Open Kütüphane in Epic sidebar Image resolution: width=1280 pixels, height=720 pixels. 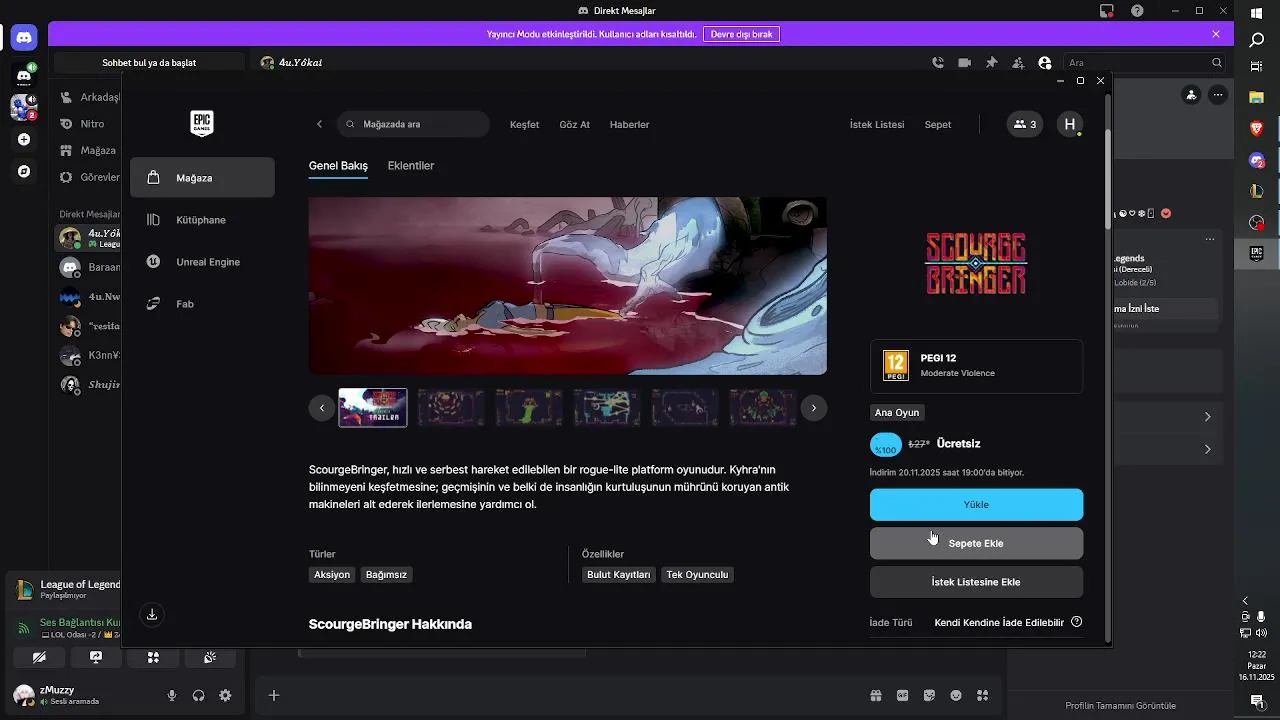[202, 220]
